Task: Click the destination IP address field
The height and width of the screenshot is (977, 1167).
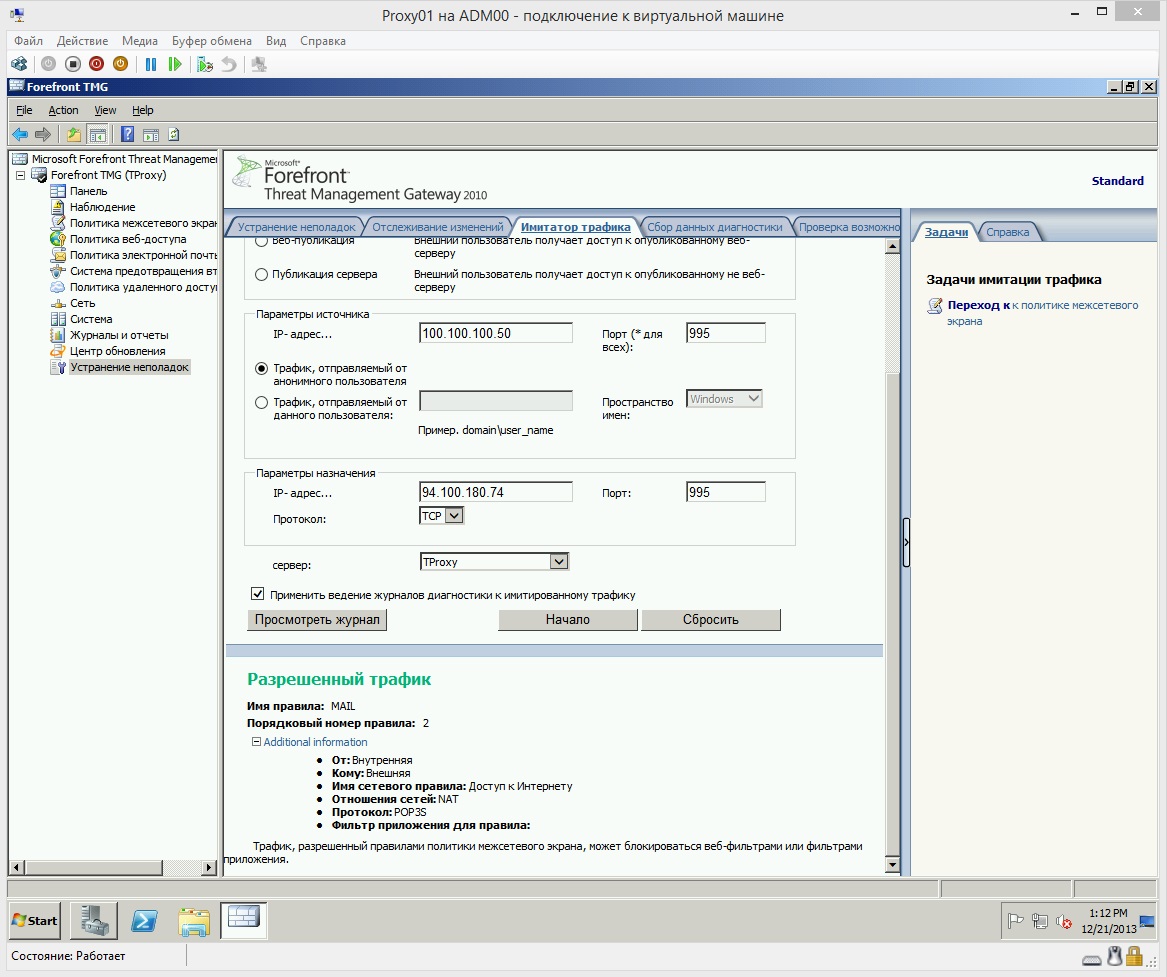Action: pos(496,492)
